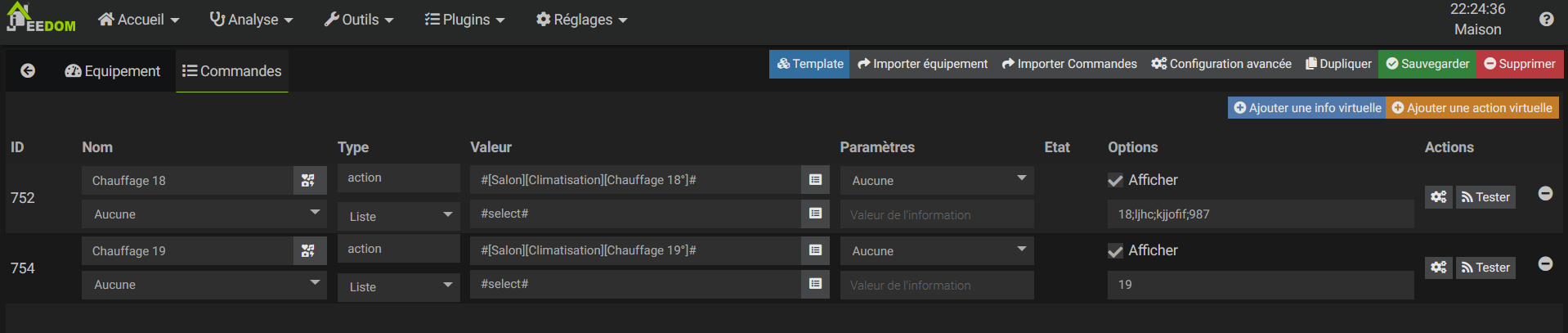Open advanced settings gears for command 752

coord(1438,197)
